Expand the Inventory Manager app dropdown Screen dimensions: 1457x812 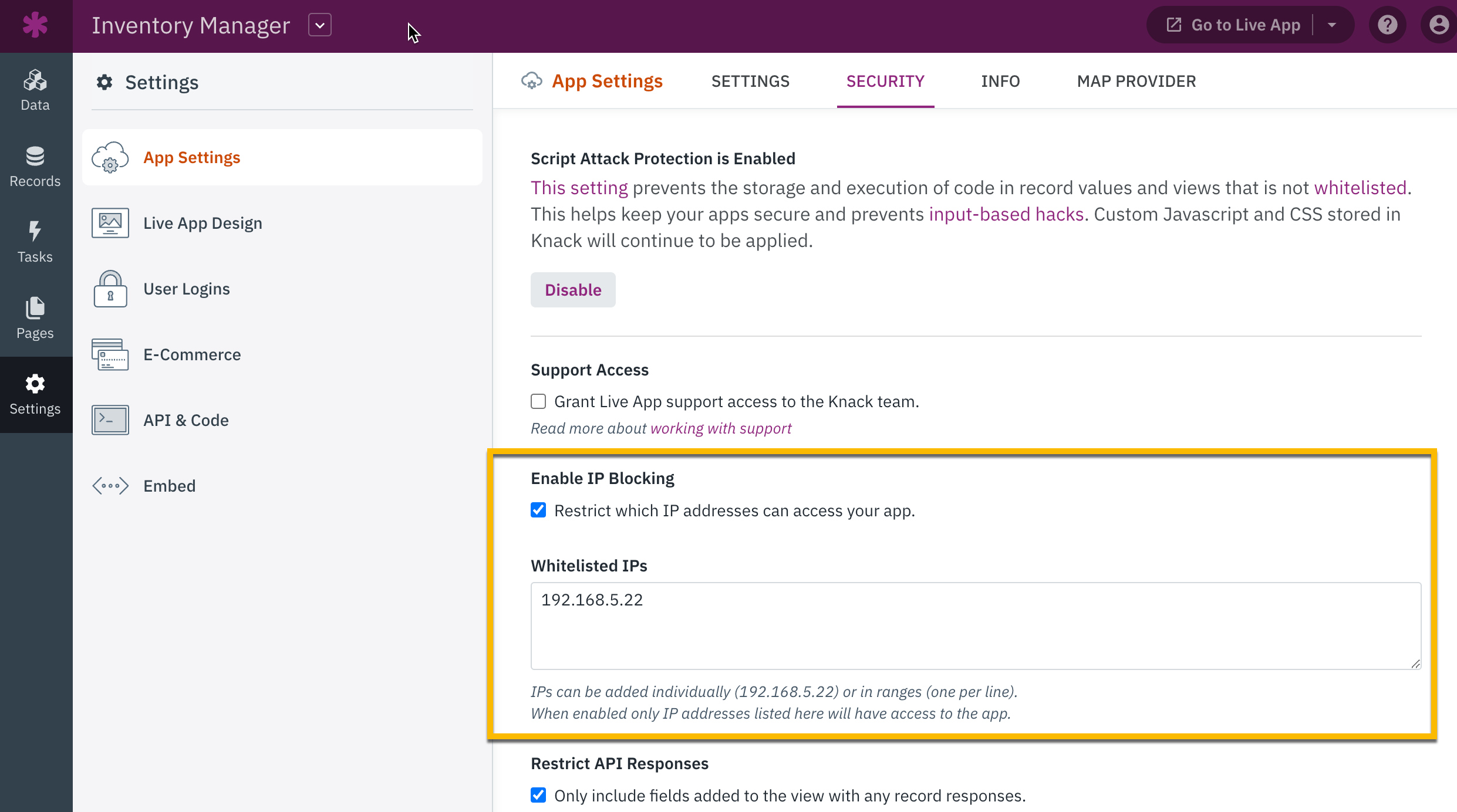point(320,25)
